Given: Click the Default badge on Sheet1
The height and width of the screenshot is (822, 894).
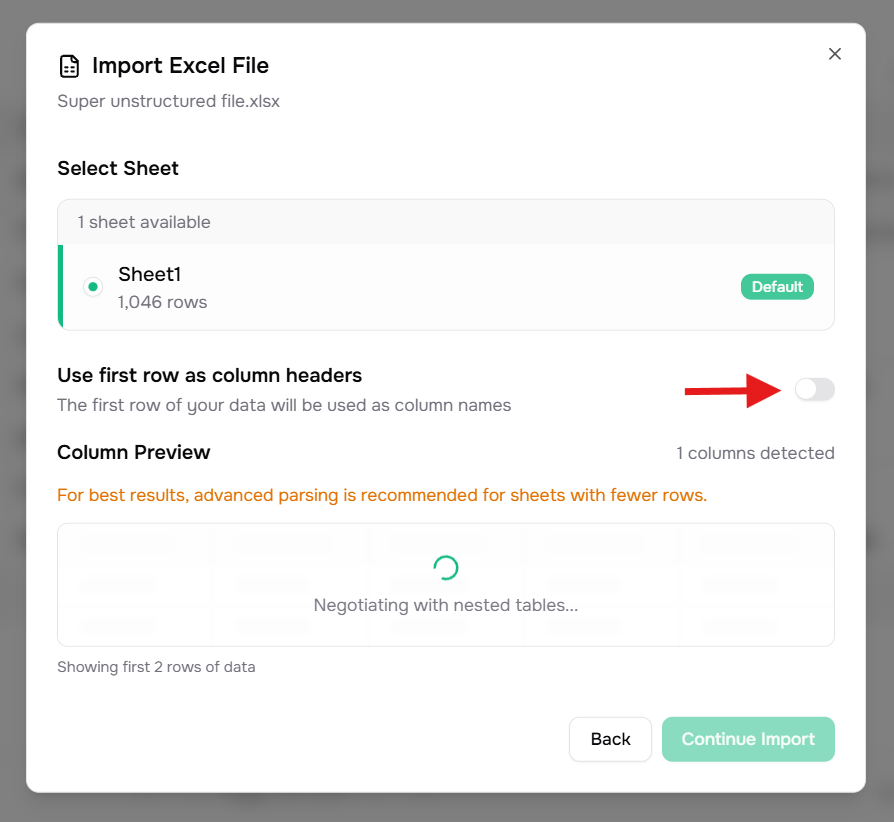Looking at the screenshot, I should (777, 286).
